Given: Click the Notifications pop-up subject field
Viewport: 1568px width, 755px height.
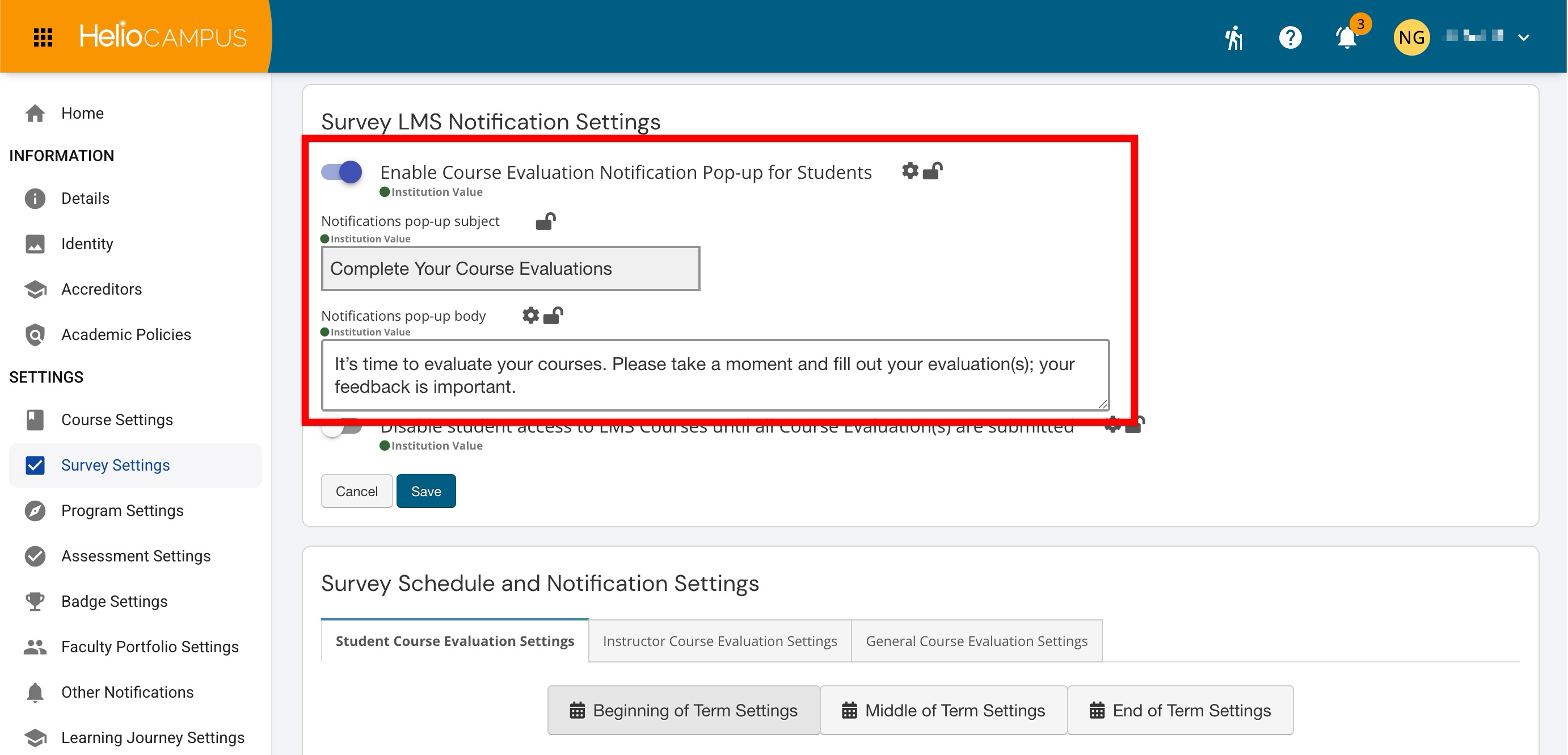Looking at the screenshot, I should coord(511,269).
